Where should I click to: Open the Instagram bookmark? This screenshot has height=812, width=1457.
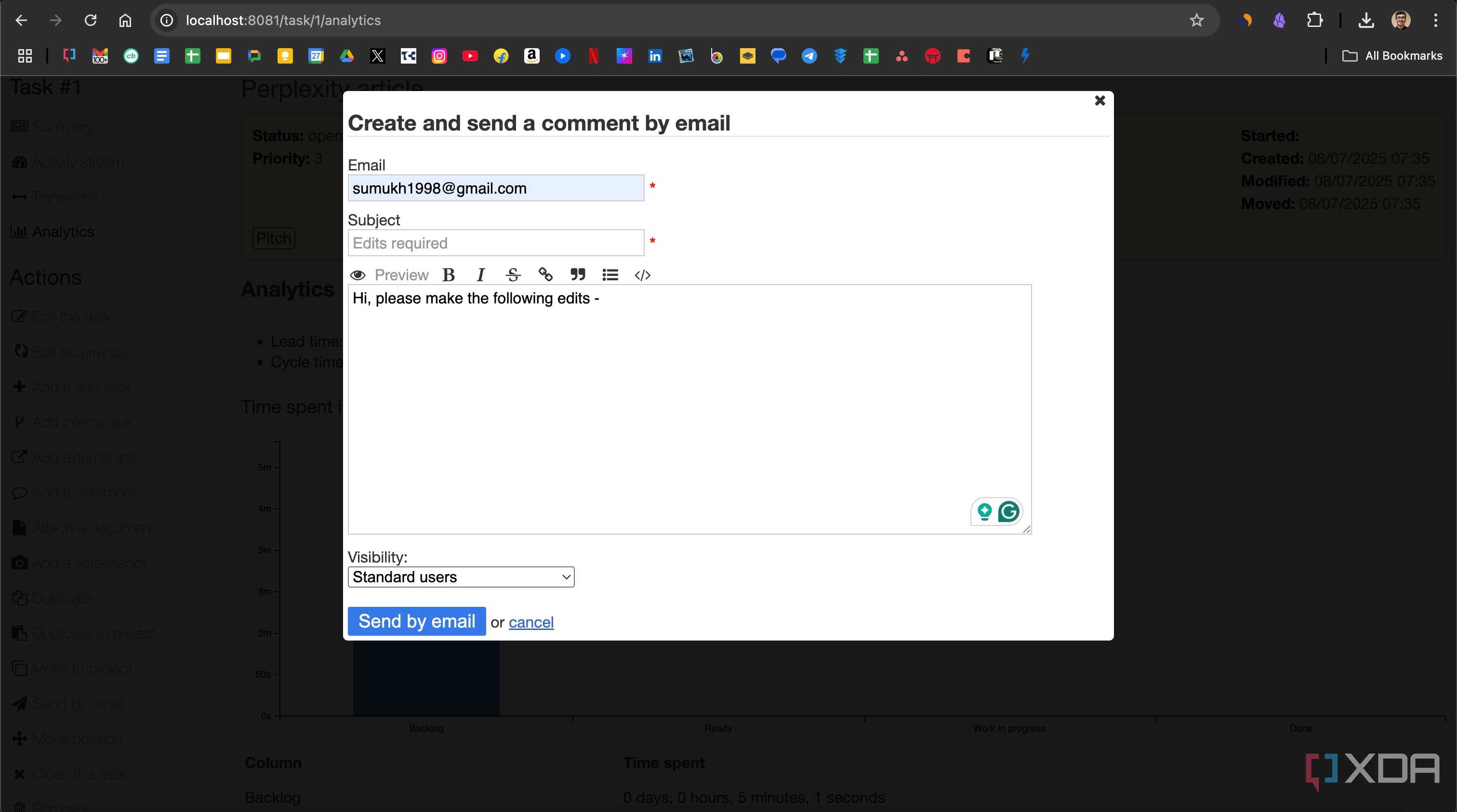[439, 55]
